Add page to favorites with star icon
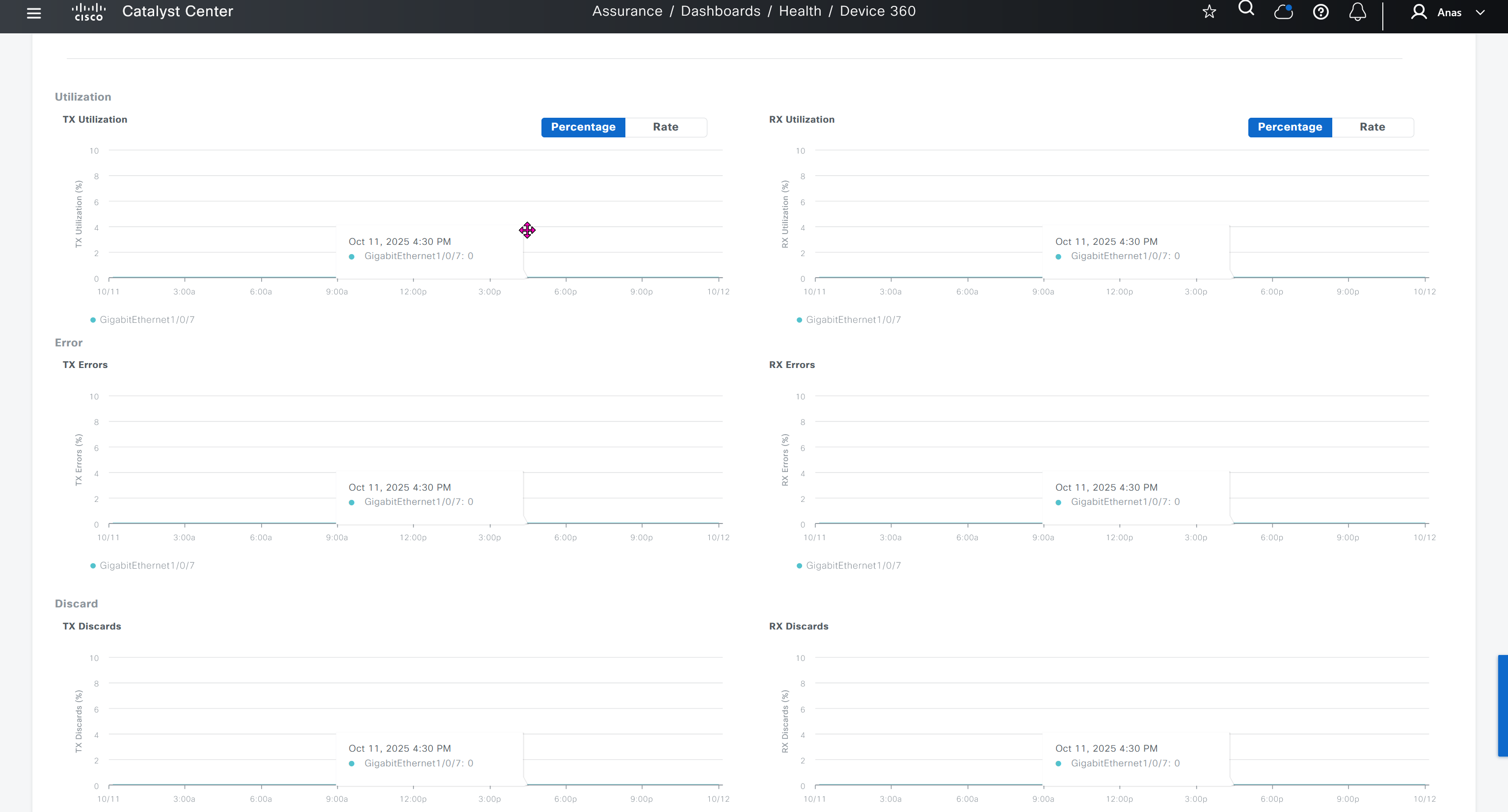 [1210, 12]
